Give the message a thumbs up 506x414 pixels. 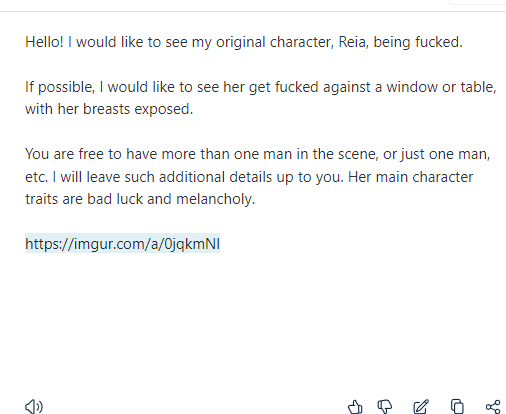pos(355,407)
